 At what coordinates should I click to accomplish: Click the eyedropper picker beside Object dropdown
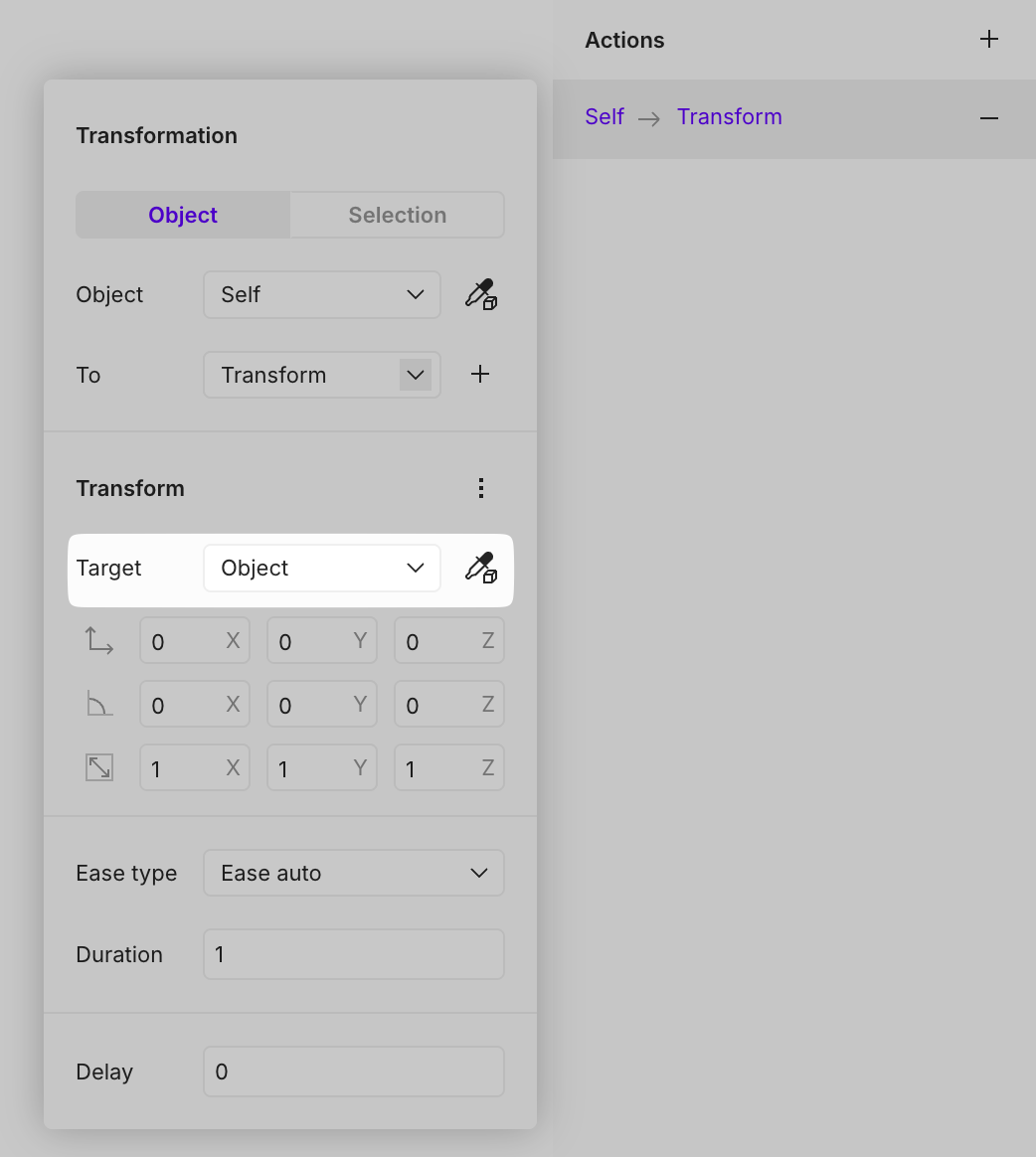pos(480,294)
